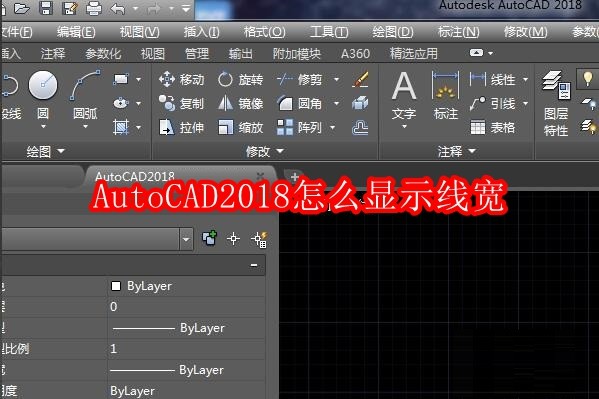
Task: Activate the Fillet (圆角) tool
Action: coord(300,103)
